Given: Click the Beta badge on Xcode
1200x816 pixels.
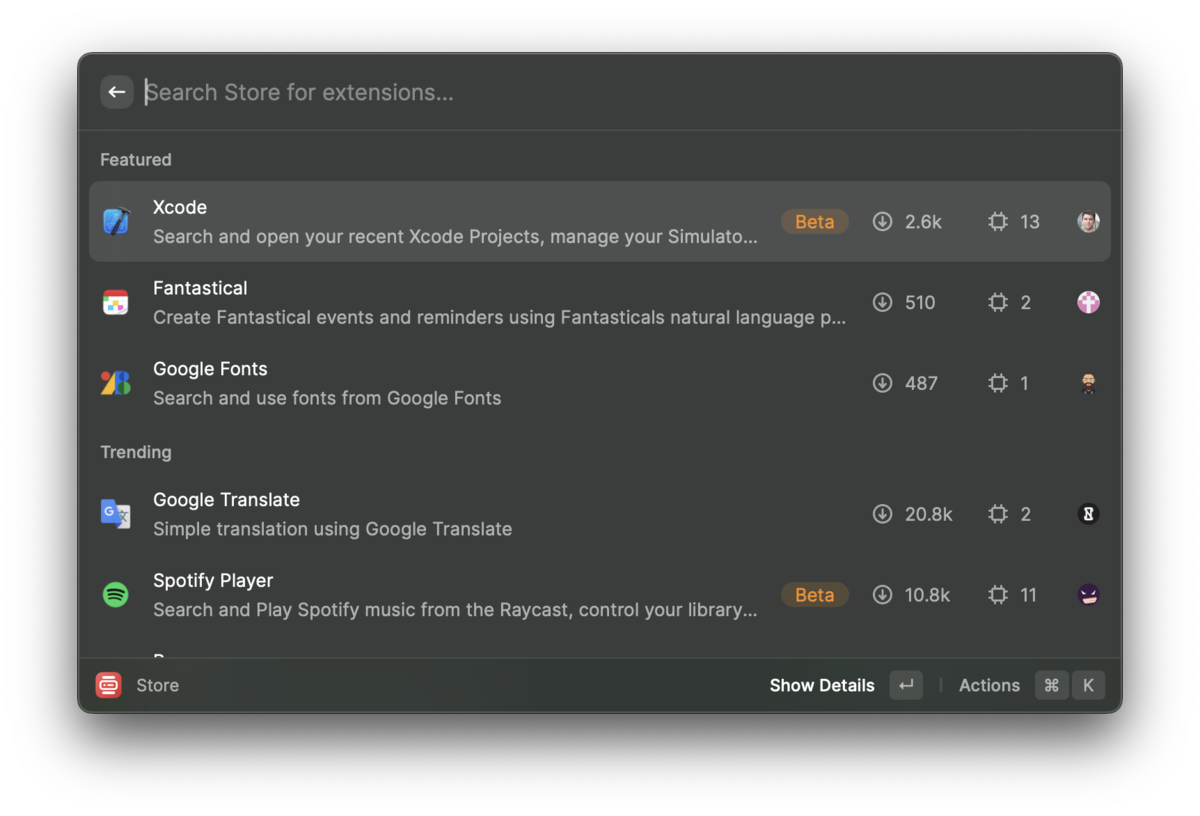Looking at the screenshot, I should (x=814, y=222).
